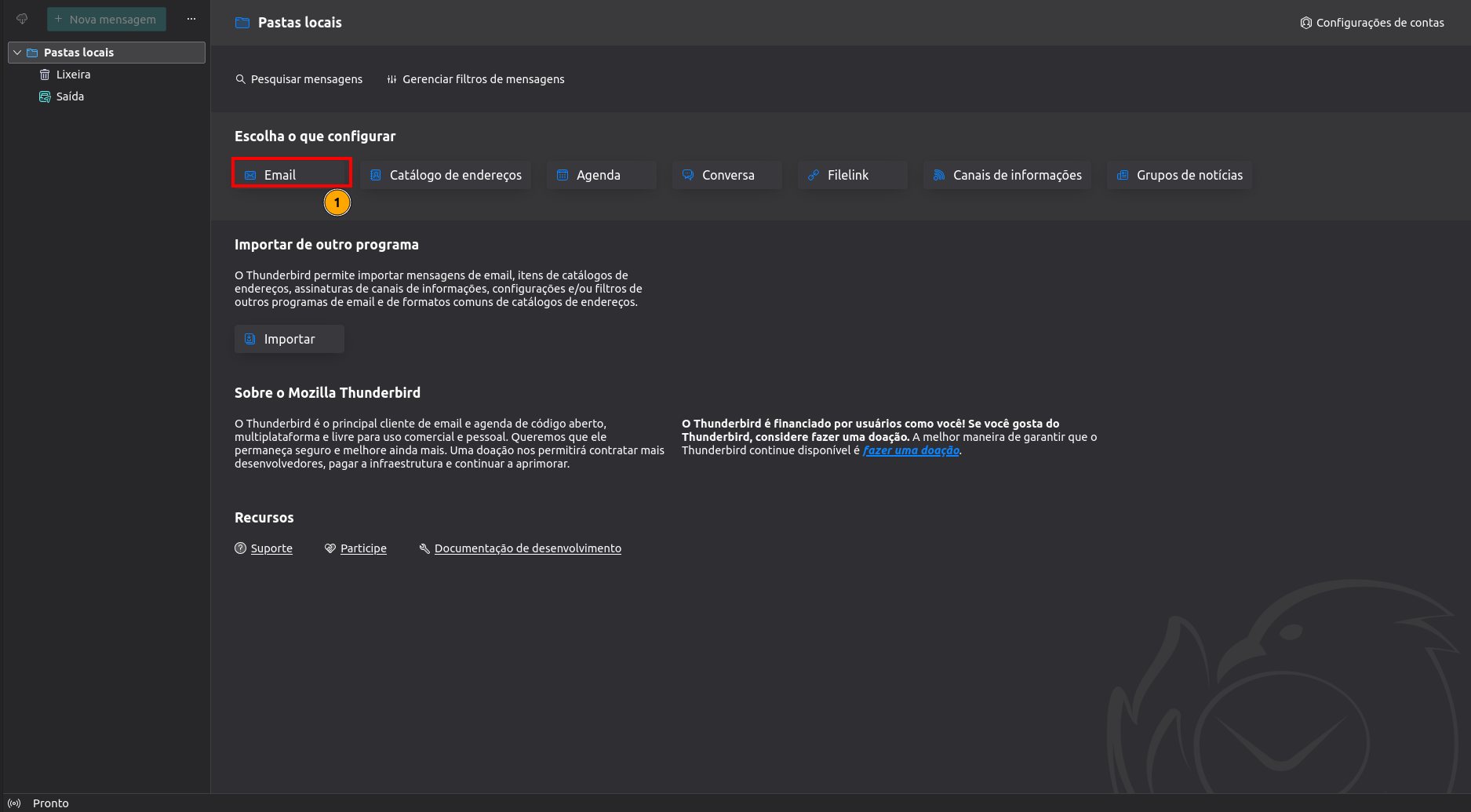Set up Canais de informações feeds
This screenshot has height=812, width=1471.
click(x=1007, y=175)
